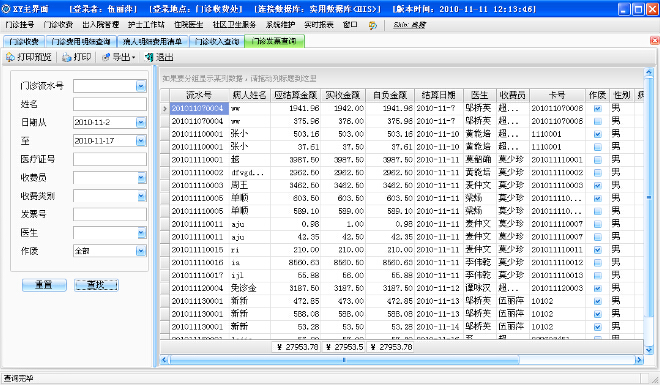Screen dimensions: 660x385
Task: Toggle 作废 checkbox for 201011110003 周王 row
Action: pyautogui.click(x=597, y=186)
